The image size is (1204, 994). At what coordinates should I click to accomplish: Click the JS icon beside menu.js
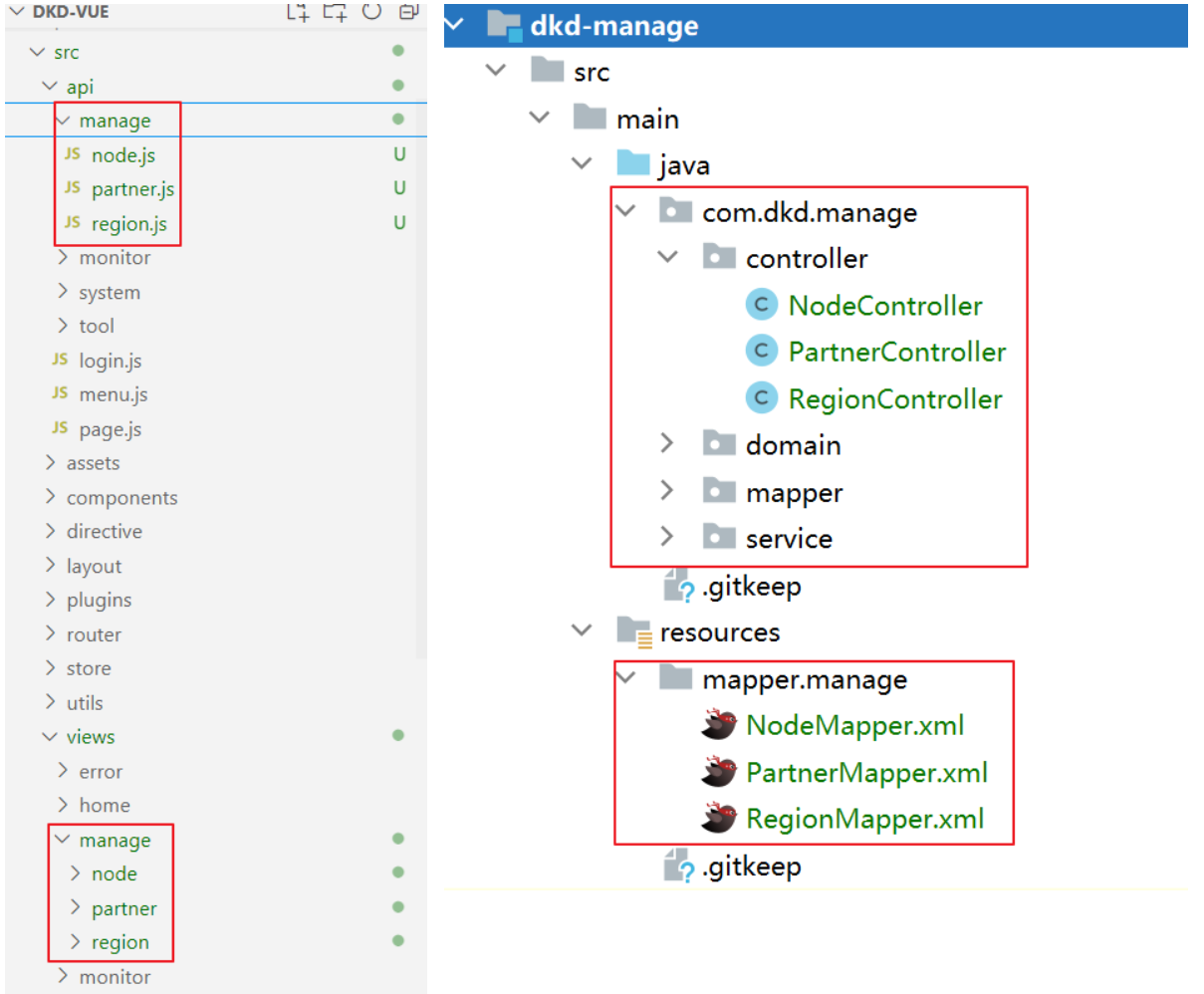click(x=60, y=393)
